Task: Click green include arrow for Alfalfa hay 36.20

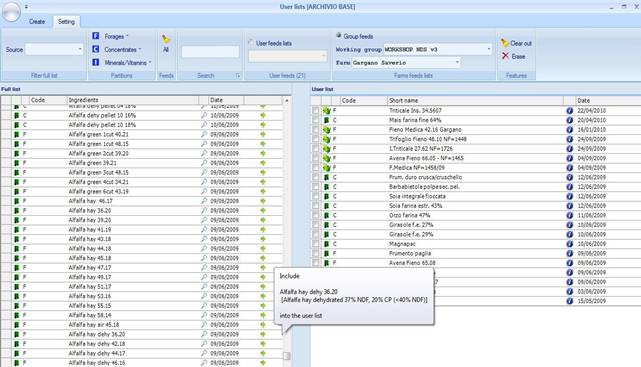Action: coord(263,210)
